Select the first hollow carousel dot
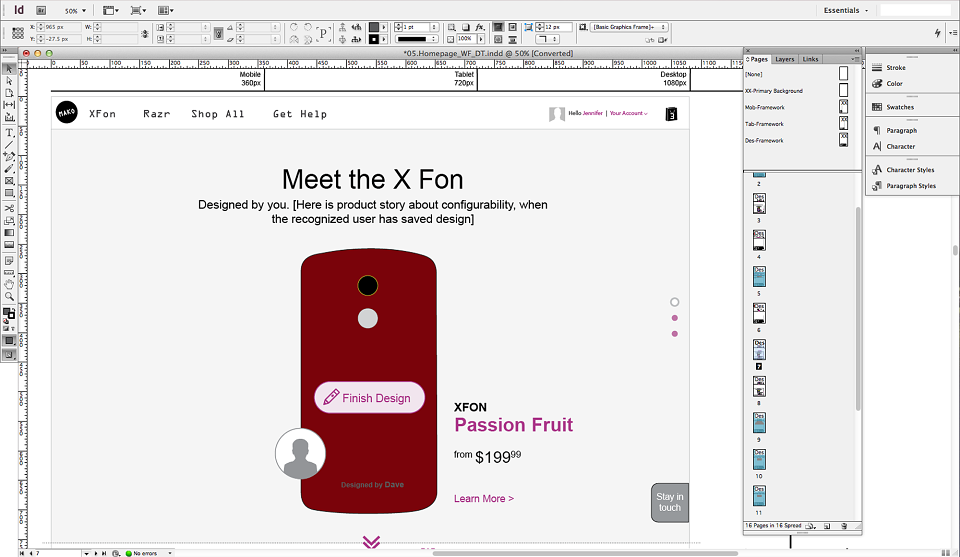The height and width of the screenshot is (557, 960). click(x=675, y=302)
